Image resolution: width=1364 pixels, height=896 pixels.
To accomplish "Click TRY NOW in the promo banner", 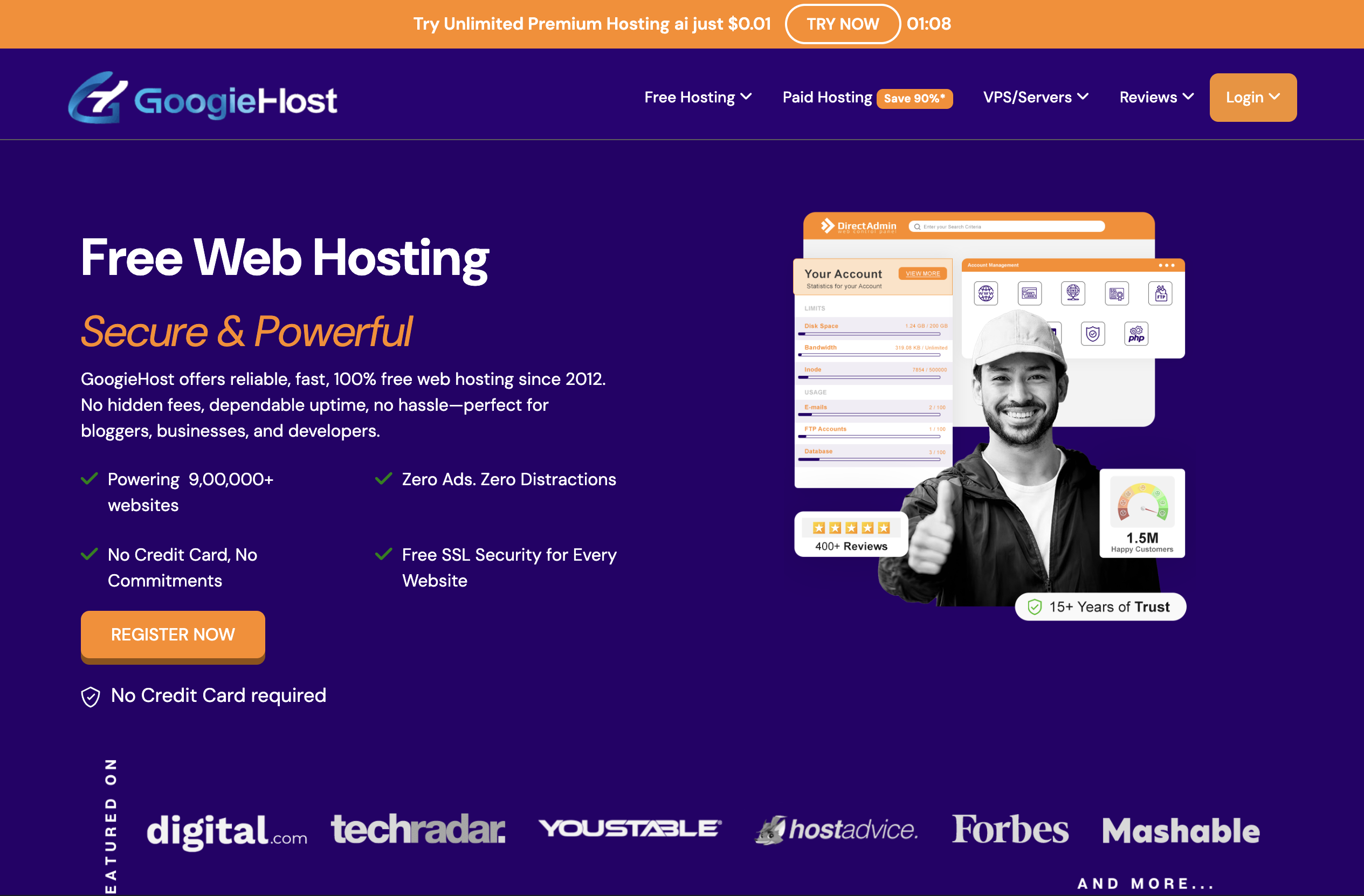I will pyautogui.click(x=843, y=24).
